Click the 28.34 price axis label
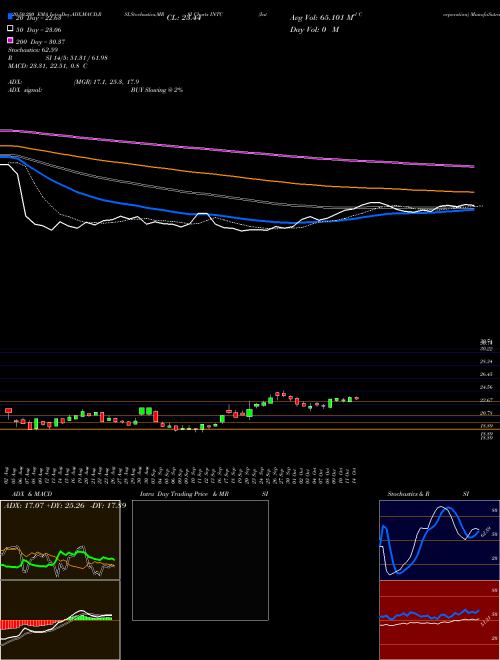Image resolution: width=500 pixels, height=660 pixels. 487,362
